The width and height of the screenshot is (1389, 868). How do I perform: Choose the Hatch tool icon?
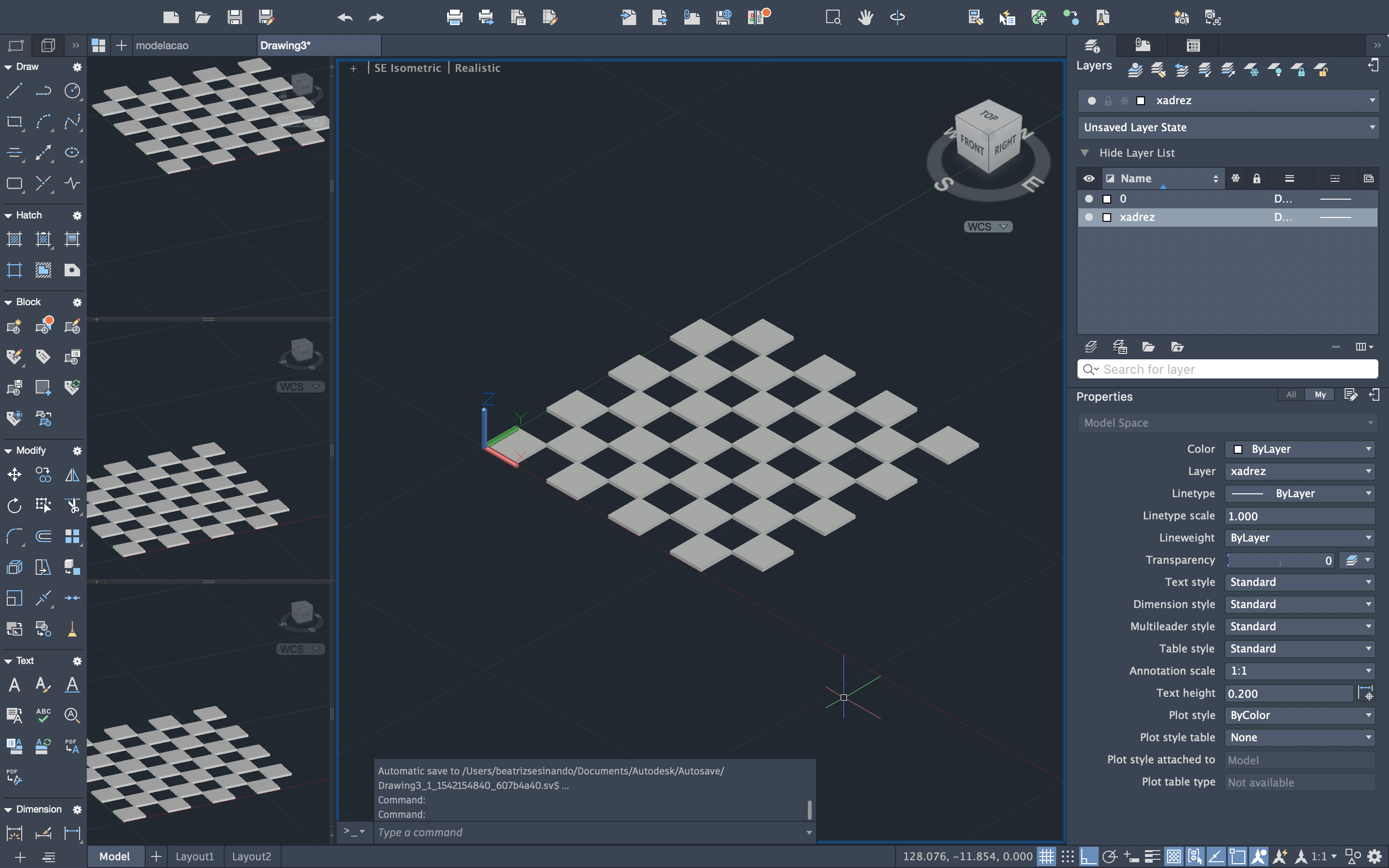pyautogui.click(x=14, y=239)
